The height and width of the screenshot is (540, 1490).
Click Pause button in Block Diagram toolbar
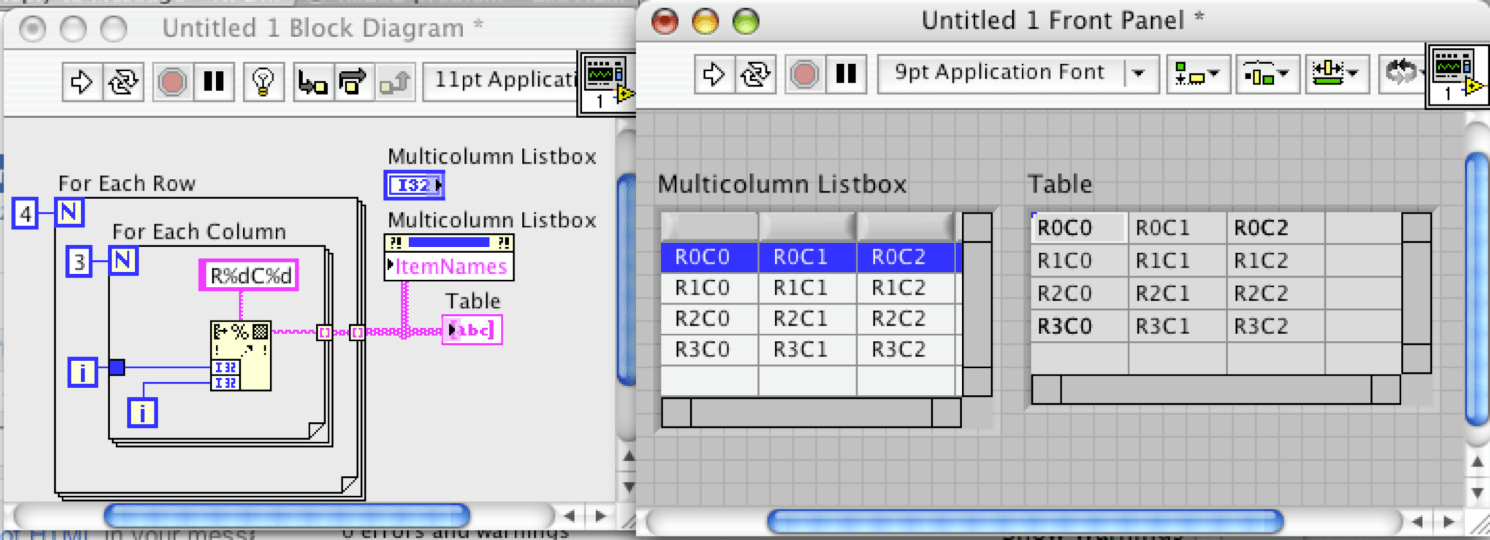(x=214, y=81)
